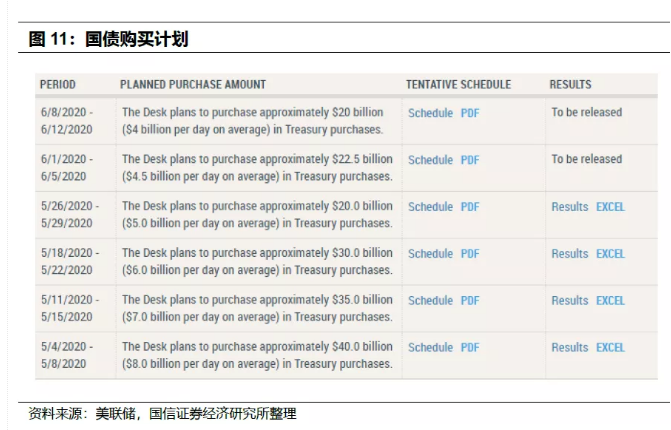The height and width of the screenshot is (430, 671).
Task: Open Schedule link for 5/26/2020 period
Action: point(430,207)
